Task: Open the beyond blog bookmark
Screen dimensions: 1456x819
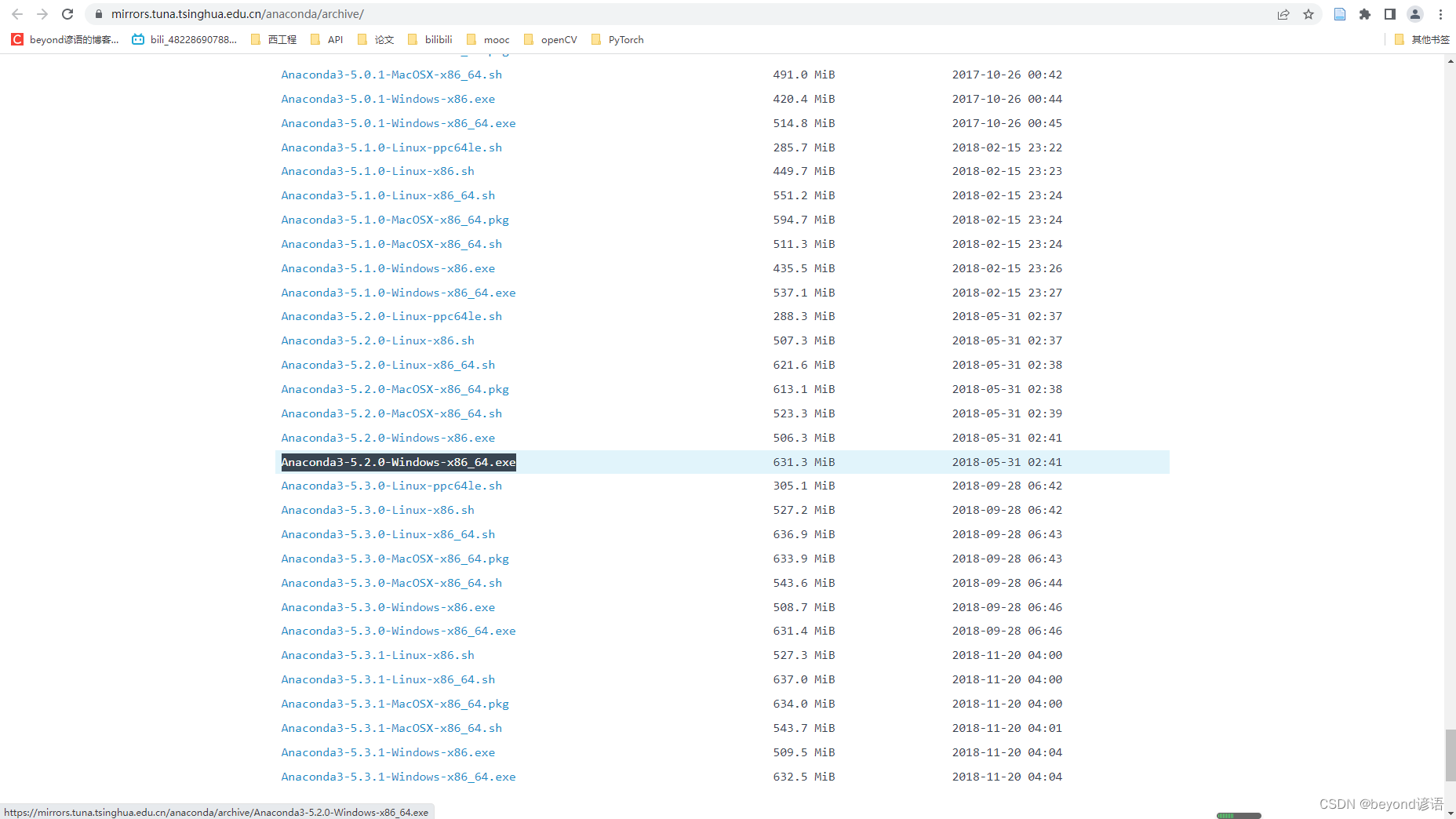Action: 65,39
